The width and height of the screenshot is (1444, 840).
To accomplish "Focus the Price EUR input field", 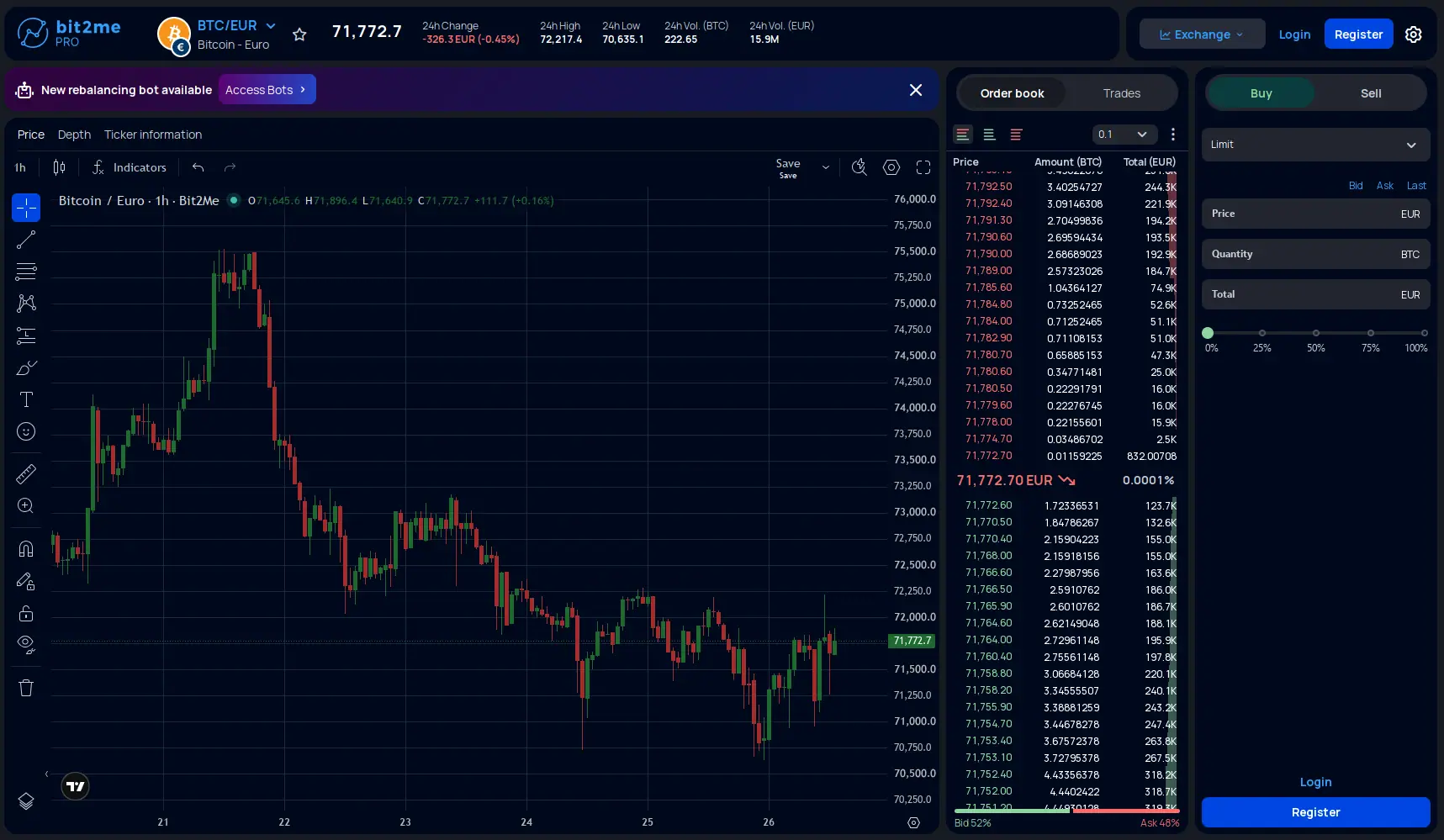I will click(1315, 214).
